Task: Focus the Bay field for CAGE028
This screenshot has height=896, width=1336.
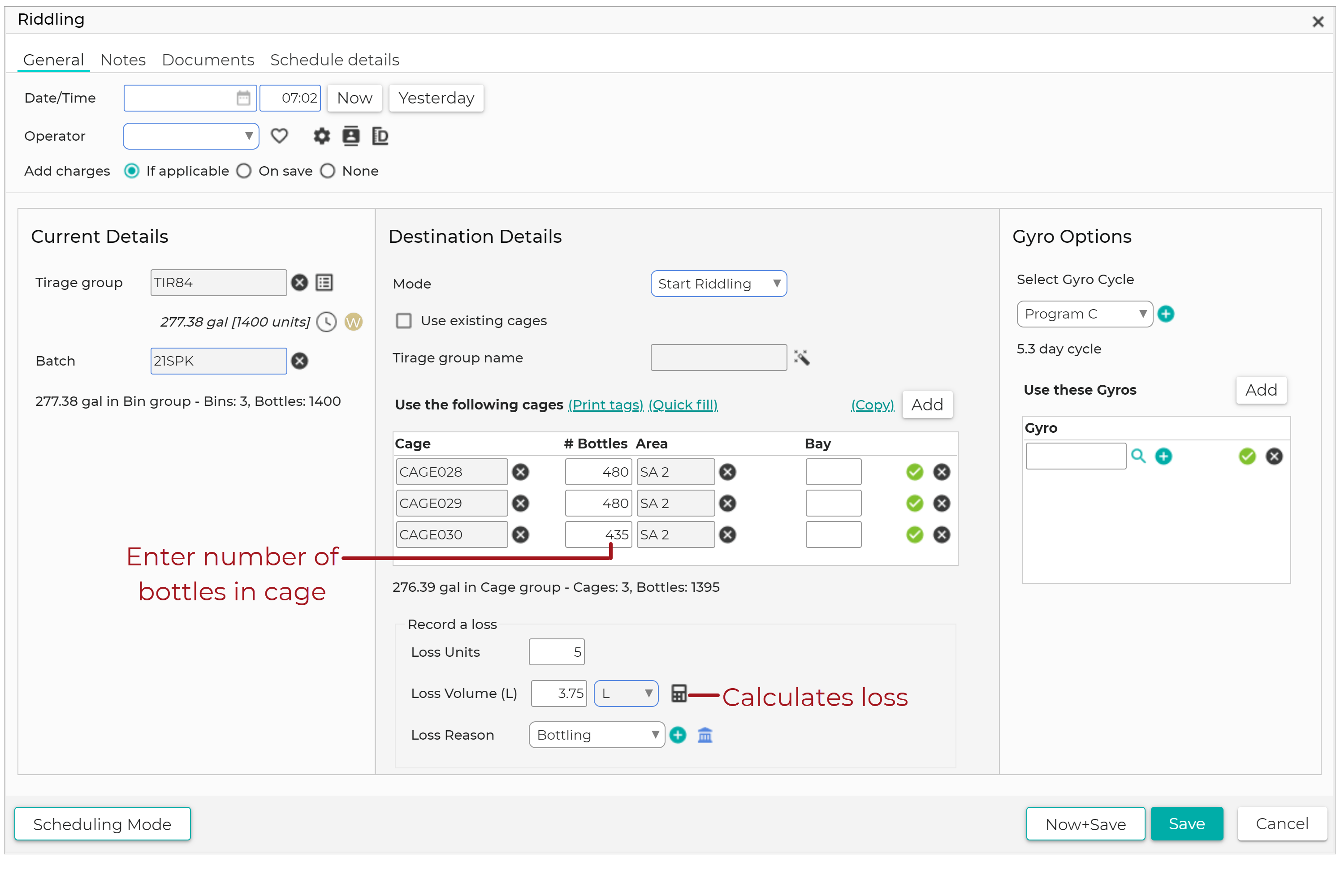Action: pos(833,472)
